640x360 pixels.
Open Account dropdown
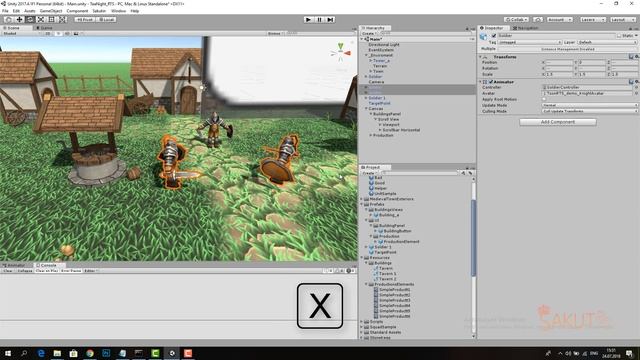pyautogui.click(x=559, y=19)
